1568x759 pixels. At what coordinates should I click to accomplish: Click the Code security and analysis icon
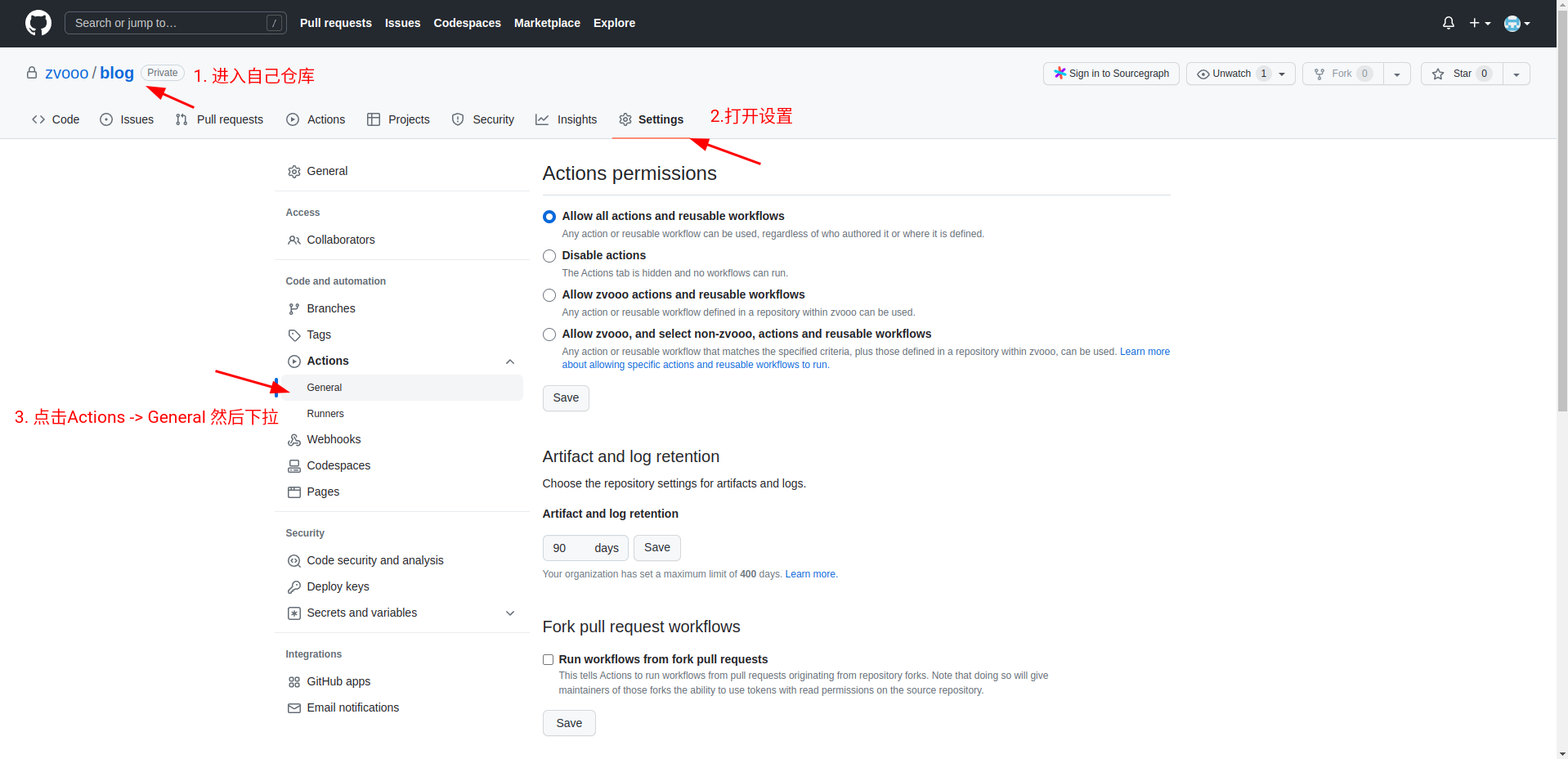[x=294, y=561]
